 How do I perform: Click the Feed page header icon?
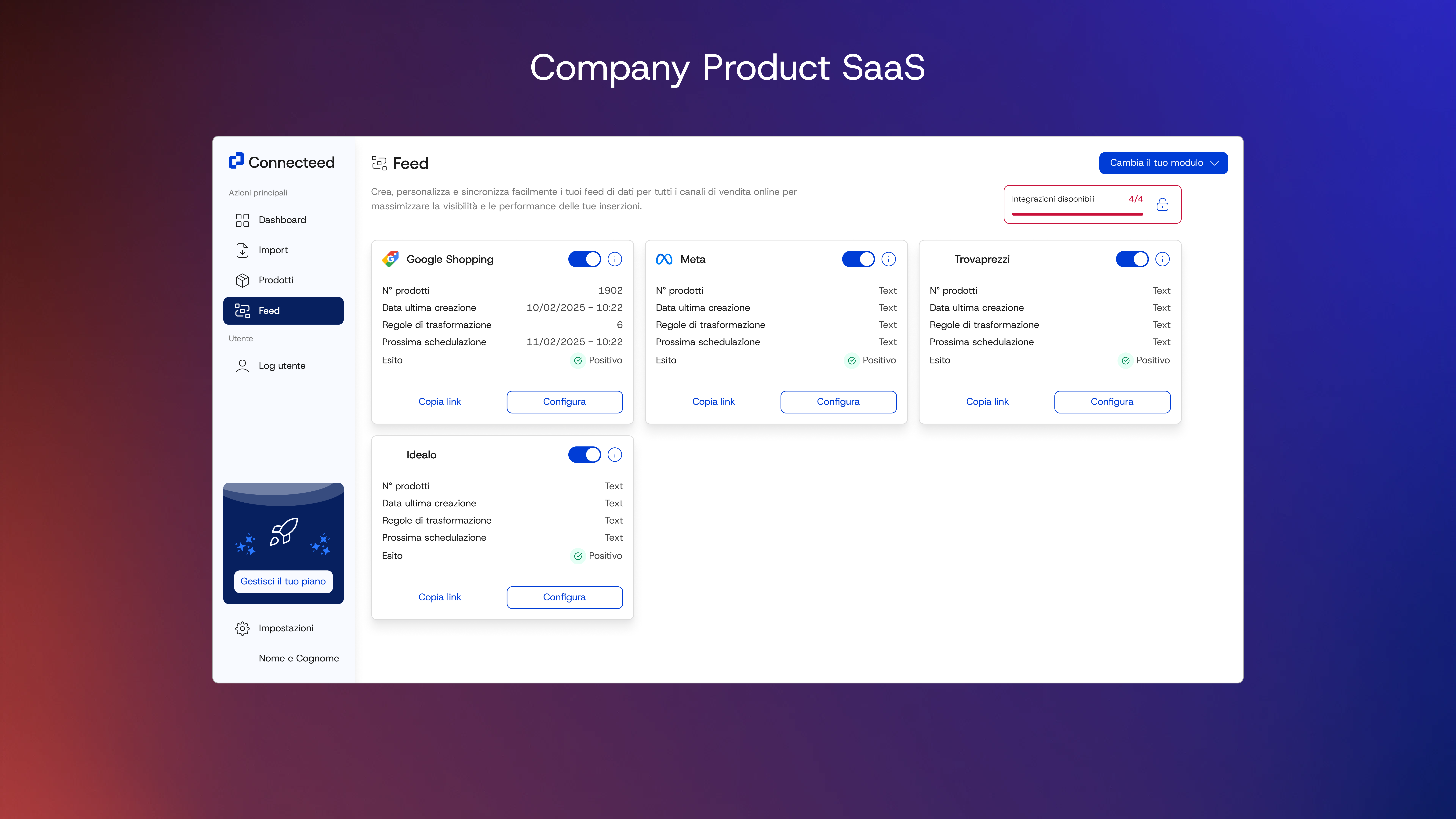379,163
